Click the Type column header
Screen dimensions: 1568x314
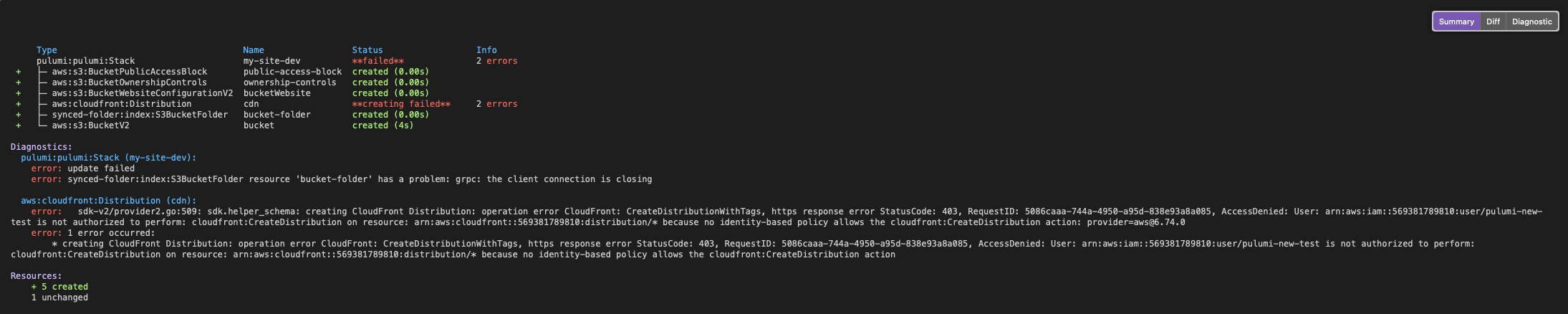[47, 50]
